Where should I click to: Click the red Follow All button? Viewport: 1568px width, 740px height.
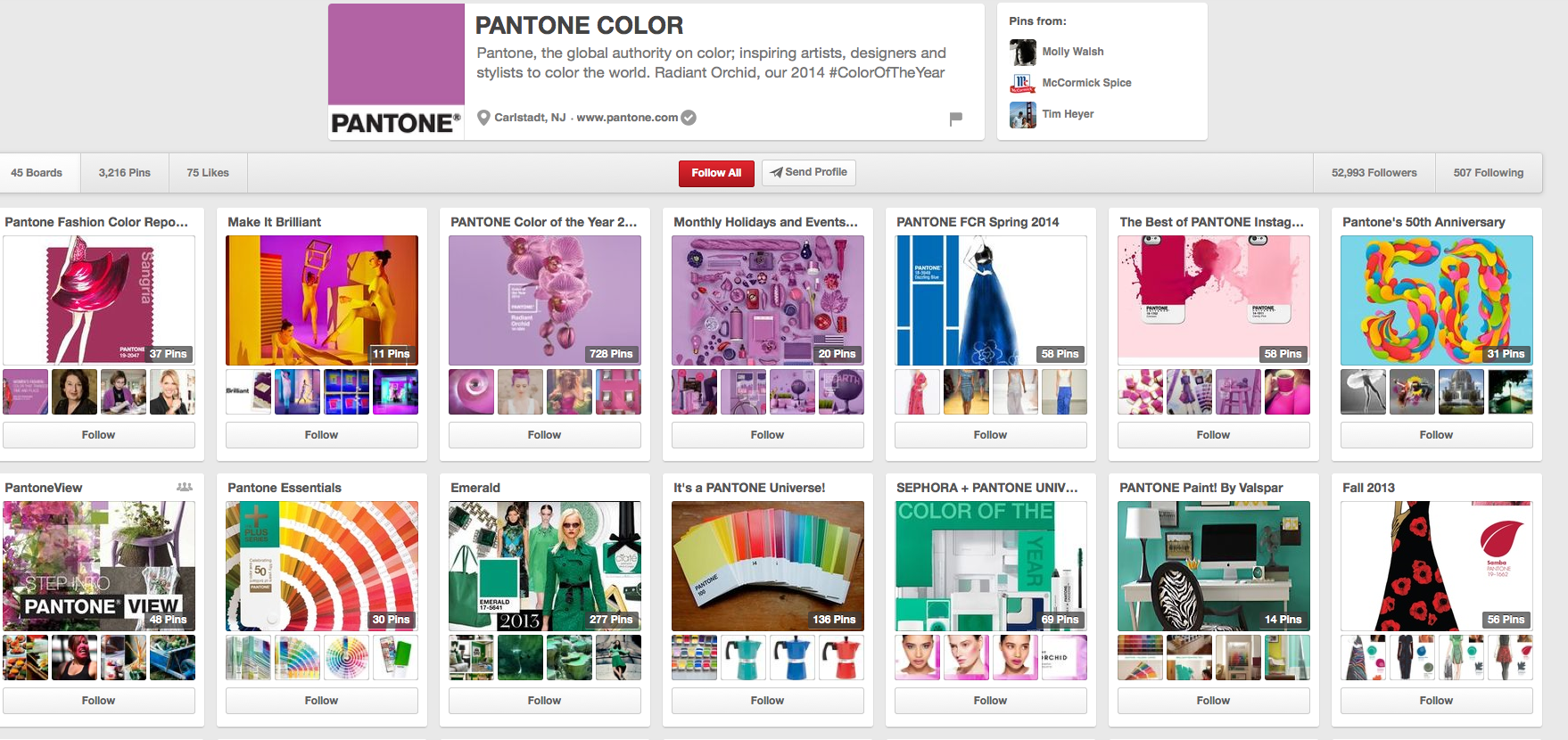click(716, 173)
